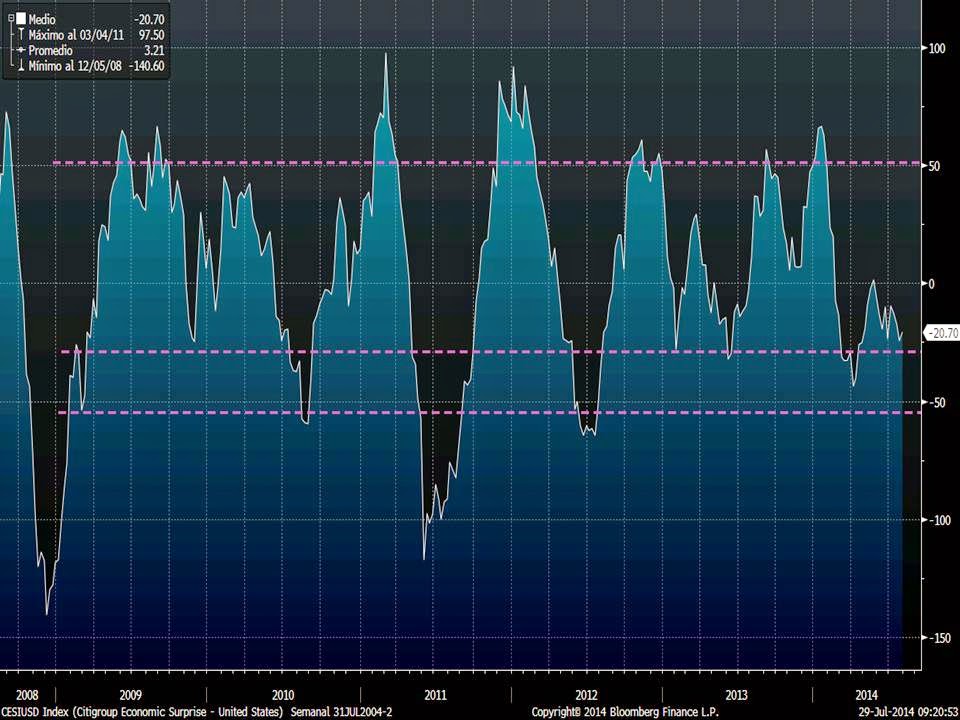
Task: Click the Bloomberg Finance copyright notice
Action: click(625, 713)
